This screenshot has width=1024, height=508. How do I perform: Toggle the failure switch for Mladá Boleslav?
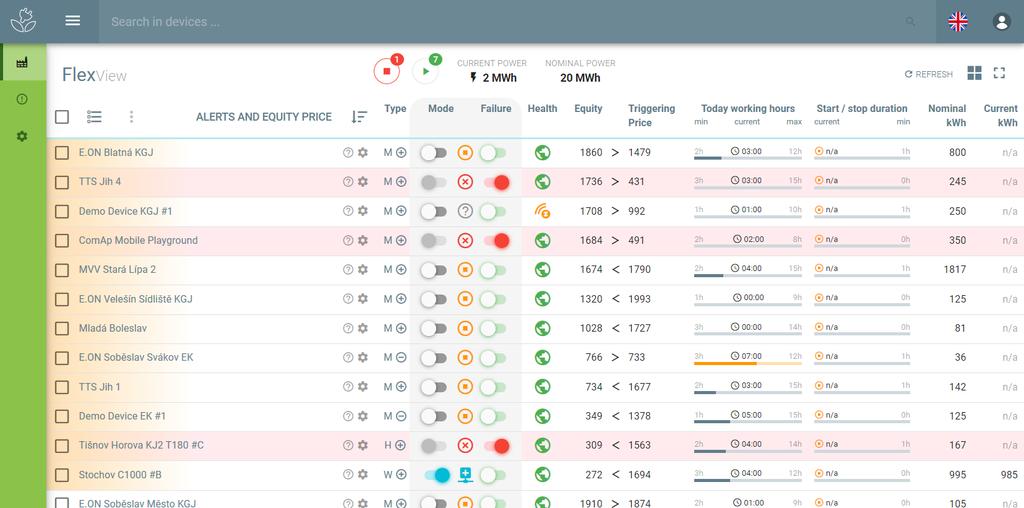[492, 328]
